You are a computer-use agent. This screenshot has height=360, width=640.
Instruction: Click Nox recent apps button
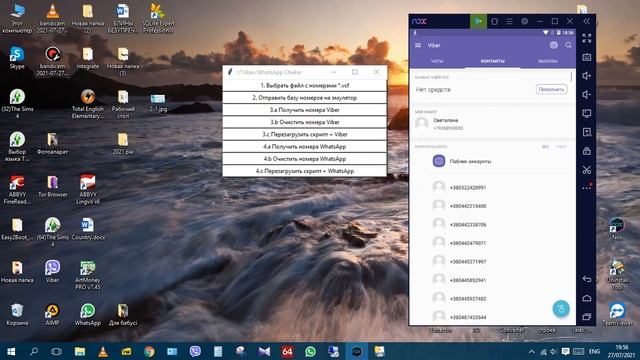coord(587,317)
